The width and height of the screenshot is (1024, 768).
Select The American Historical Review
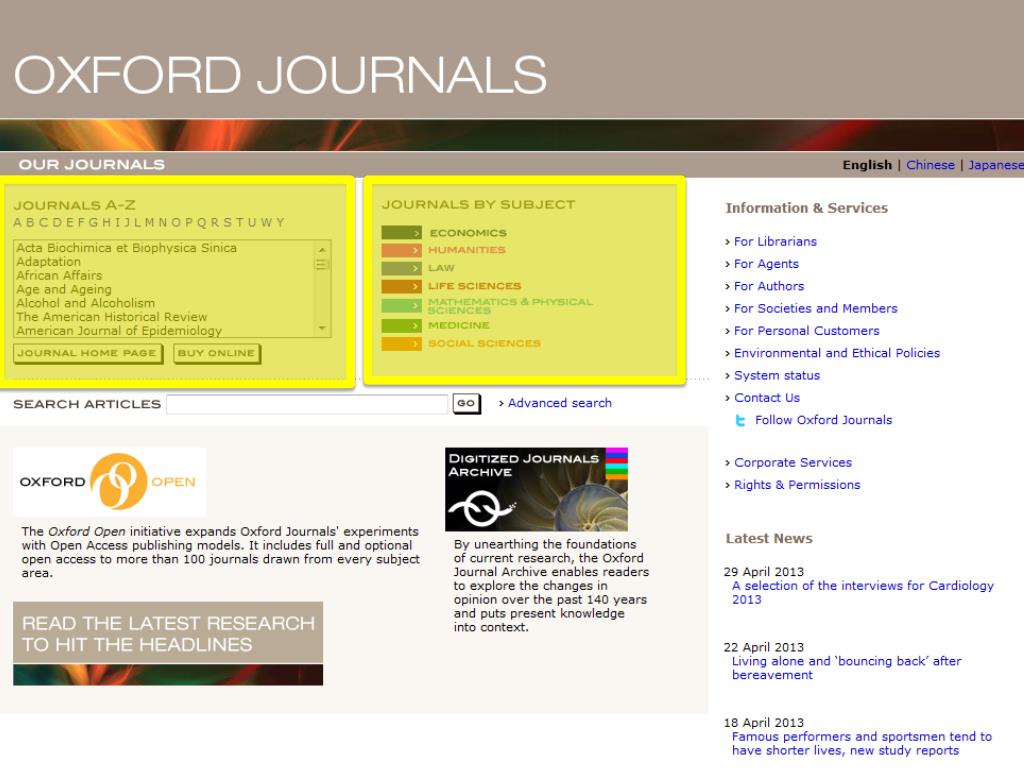[111, 317]
